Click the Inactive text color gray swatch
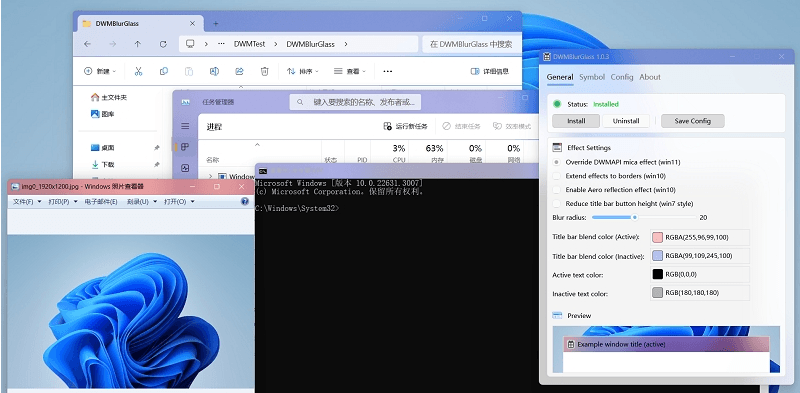The width and height of the screenshot is (800, 393). coord(658,293)
